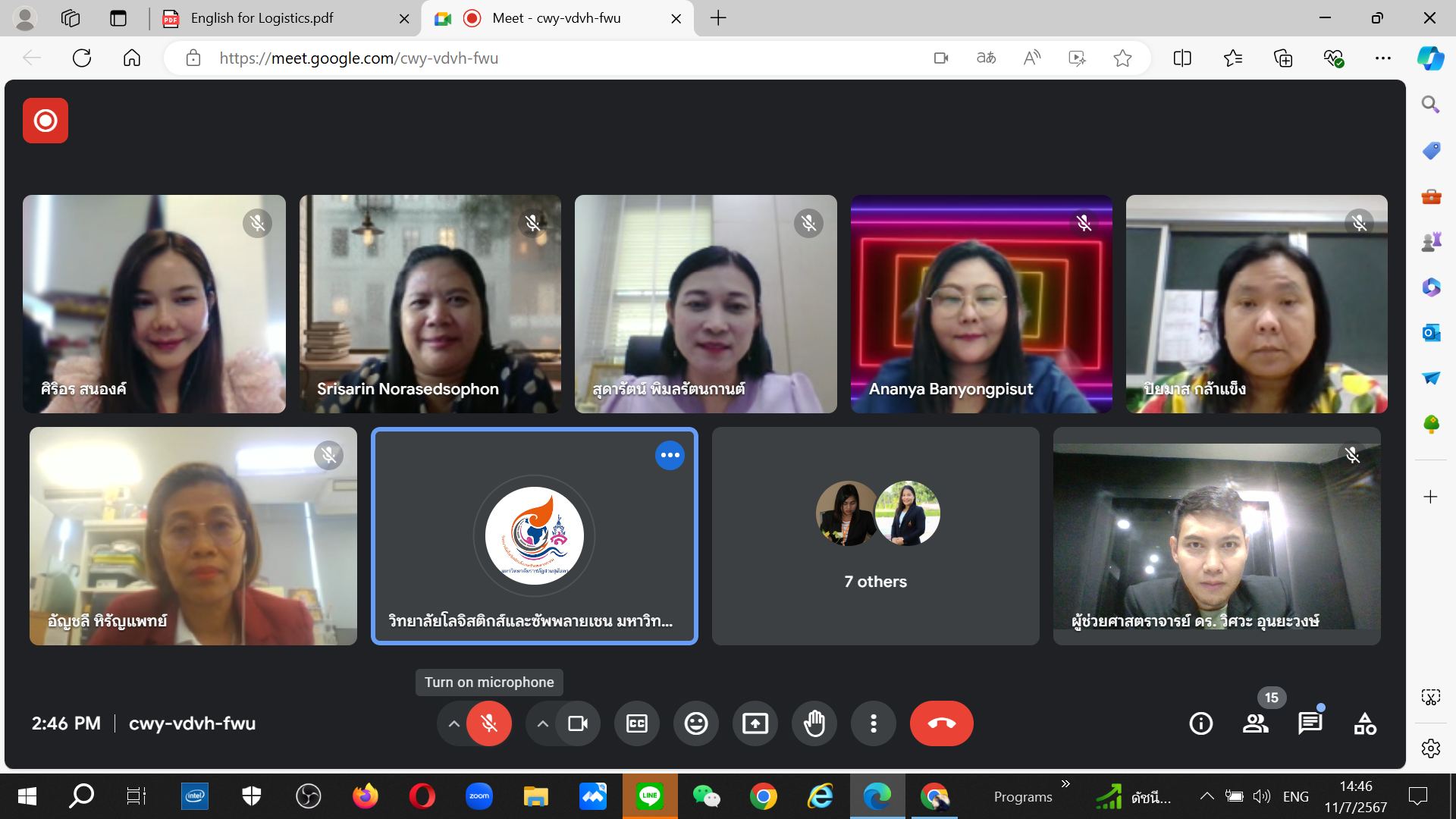Screen dimensions: 1456x819
Task: Open the send a reaction emoji button
Action: (695, 723)
